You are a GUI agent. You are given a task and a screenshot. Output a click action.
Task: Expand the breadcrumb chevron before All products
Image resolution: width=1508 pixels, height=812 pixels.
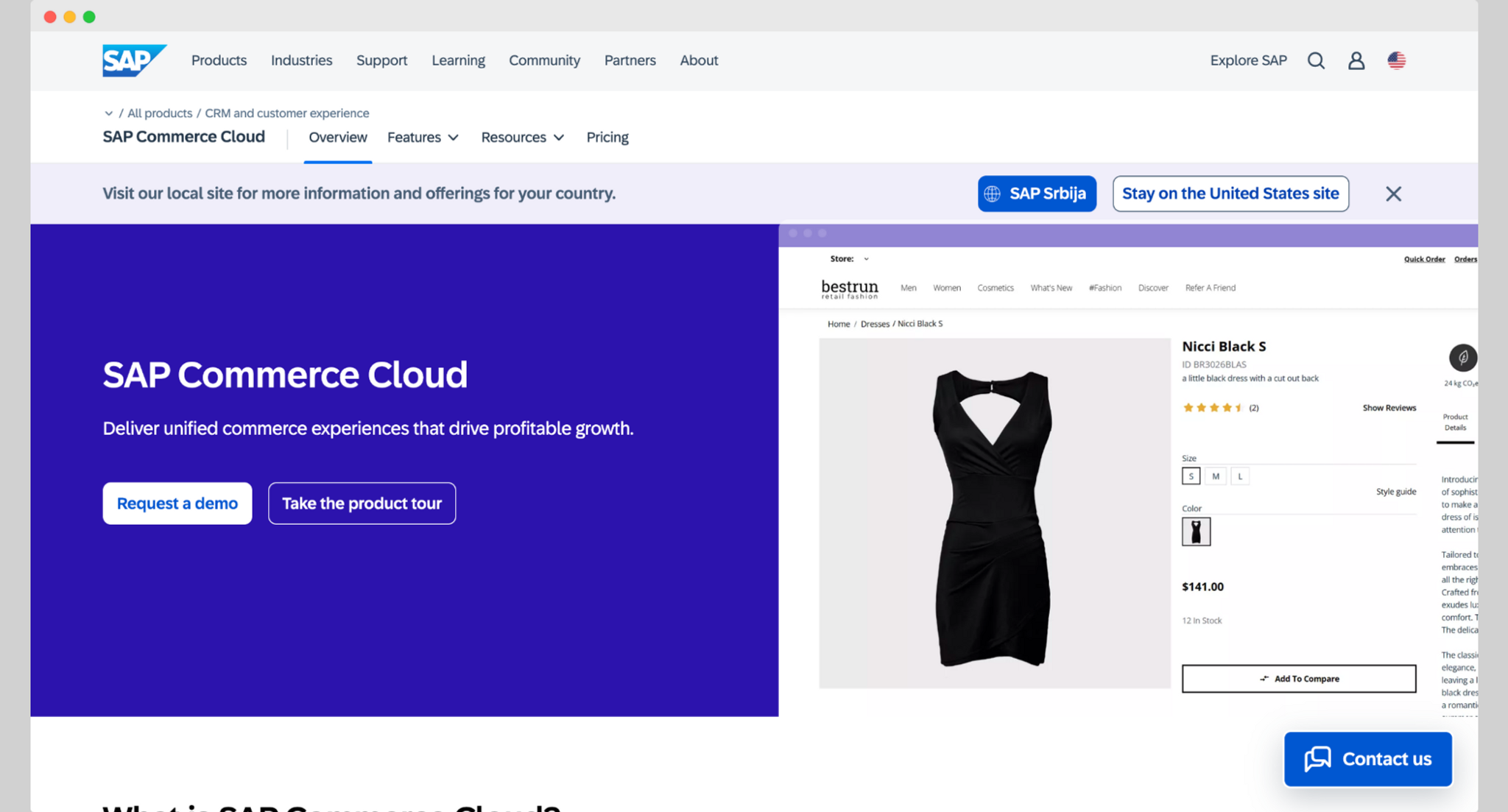pyautogui.click(x=108, y=113)
